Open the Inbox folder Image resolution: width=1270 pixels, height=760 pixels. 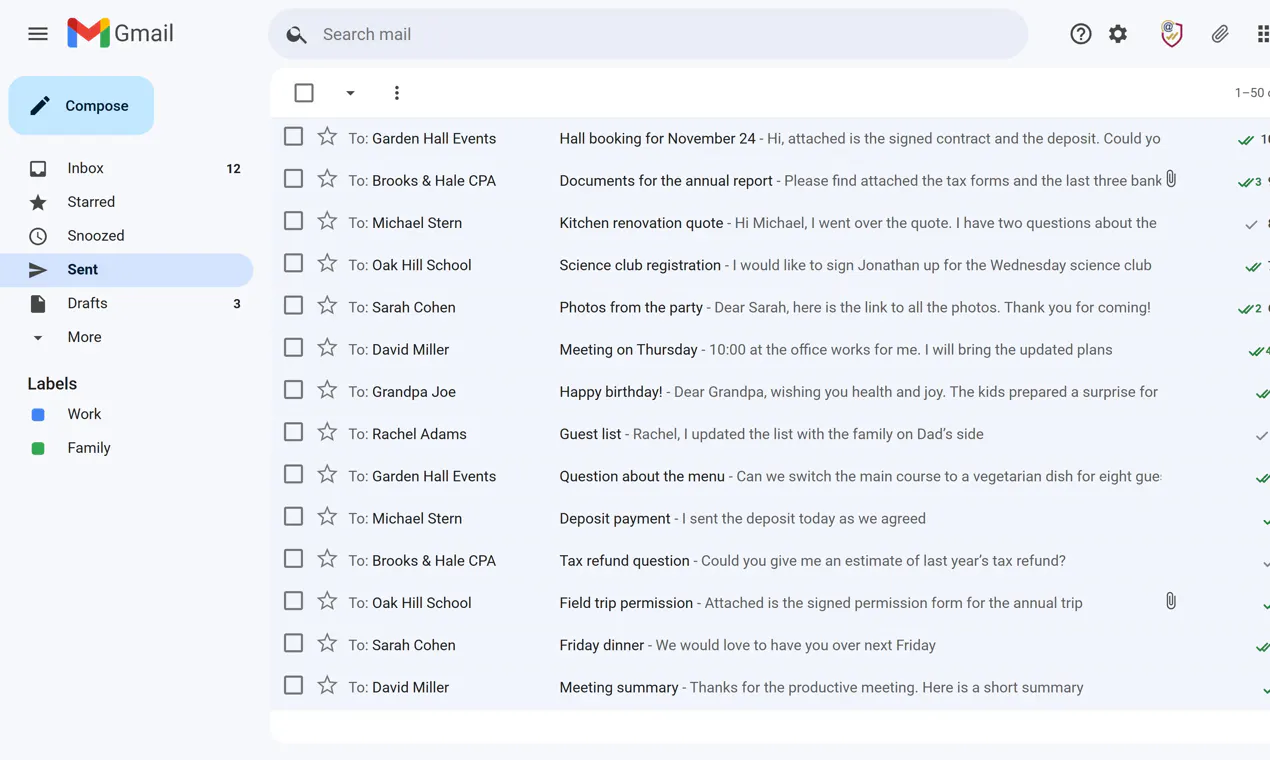pyautogui.click(x=126, y=168)
